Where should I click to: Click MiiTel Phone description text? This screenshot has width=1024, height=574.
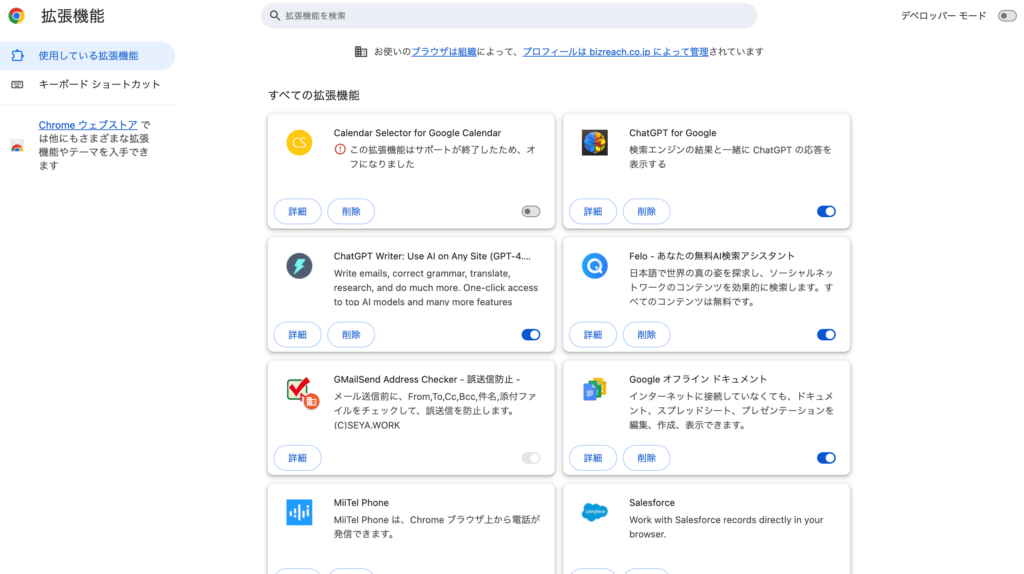tap(437, 527)
